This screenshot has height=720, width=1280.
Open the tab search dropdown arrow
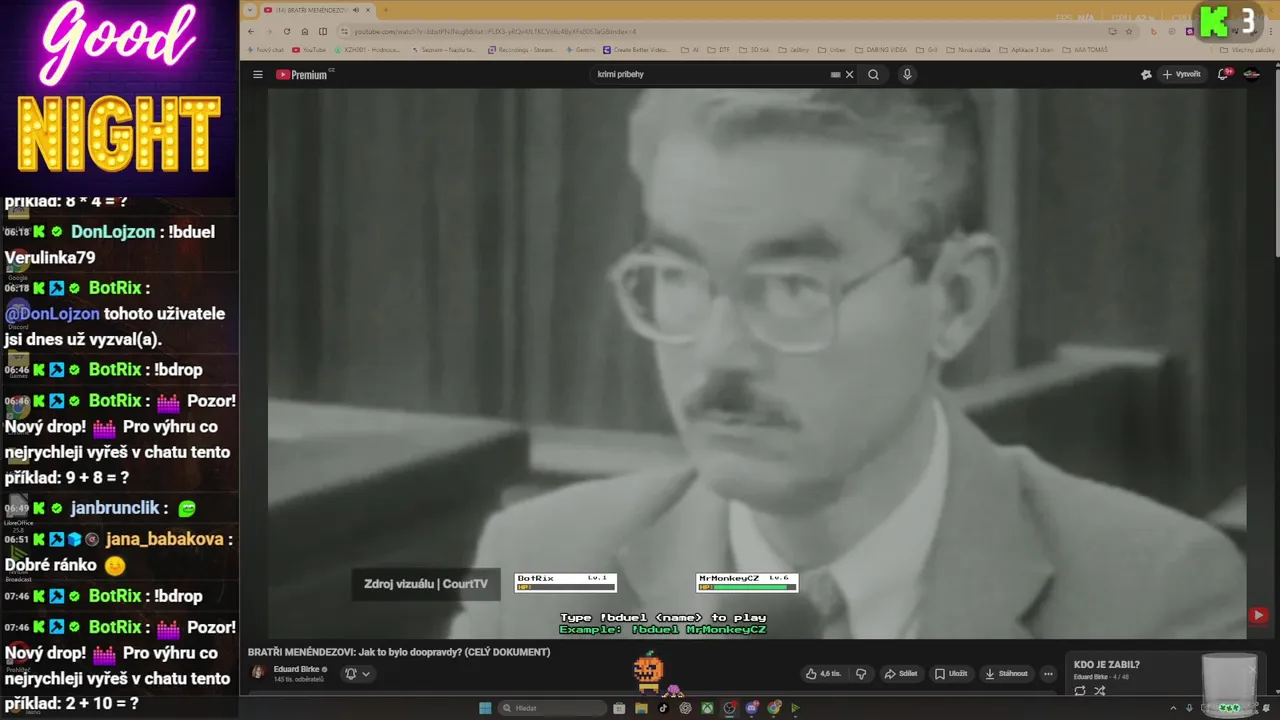[250, 10]
